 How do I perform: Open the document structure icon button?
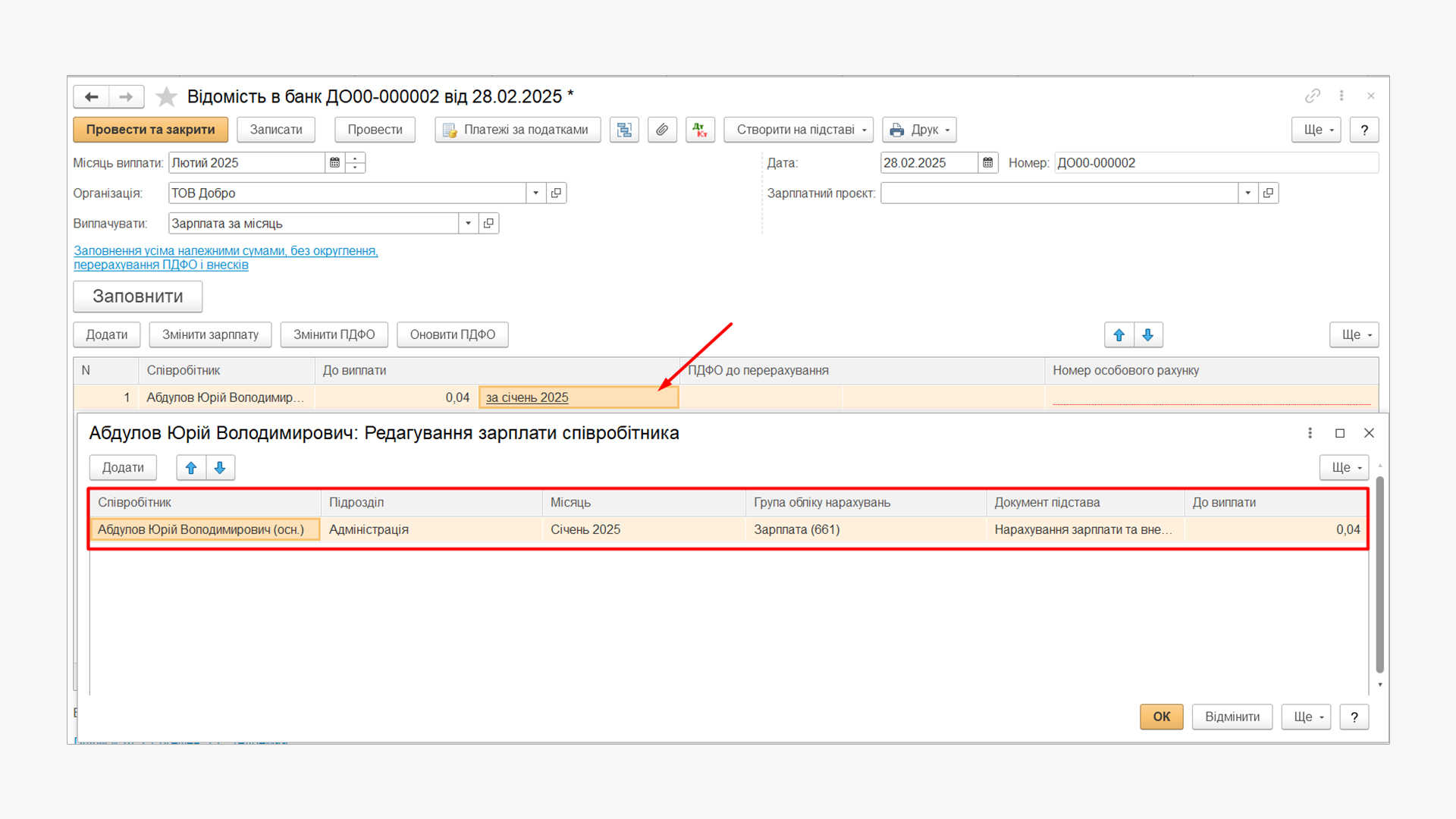624,130
